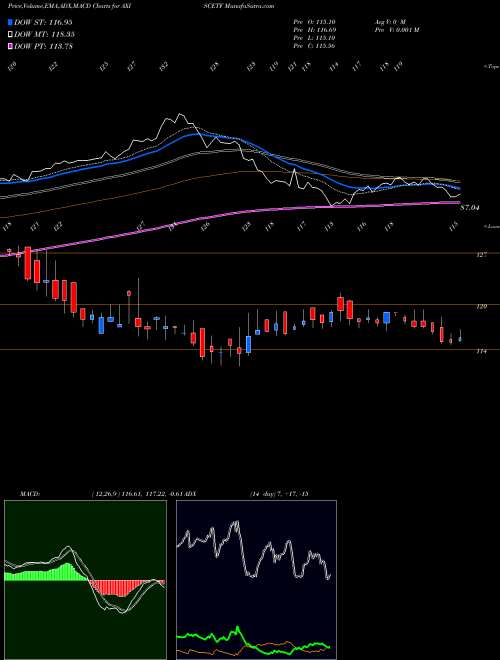500x660 pixels.
Task: Select the 'DOW MT: 118.35' legend label
Action: [x=44, y=35]
